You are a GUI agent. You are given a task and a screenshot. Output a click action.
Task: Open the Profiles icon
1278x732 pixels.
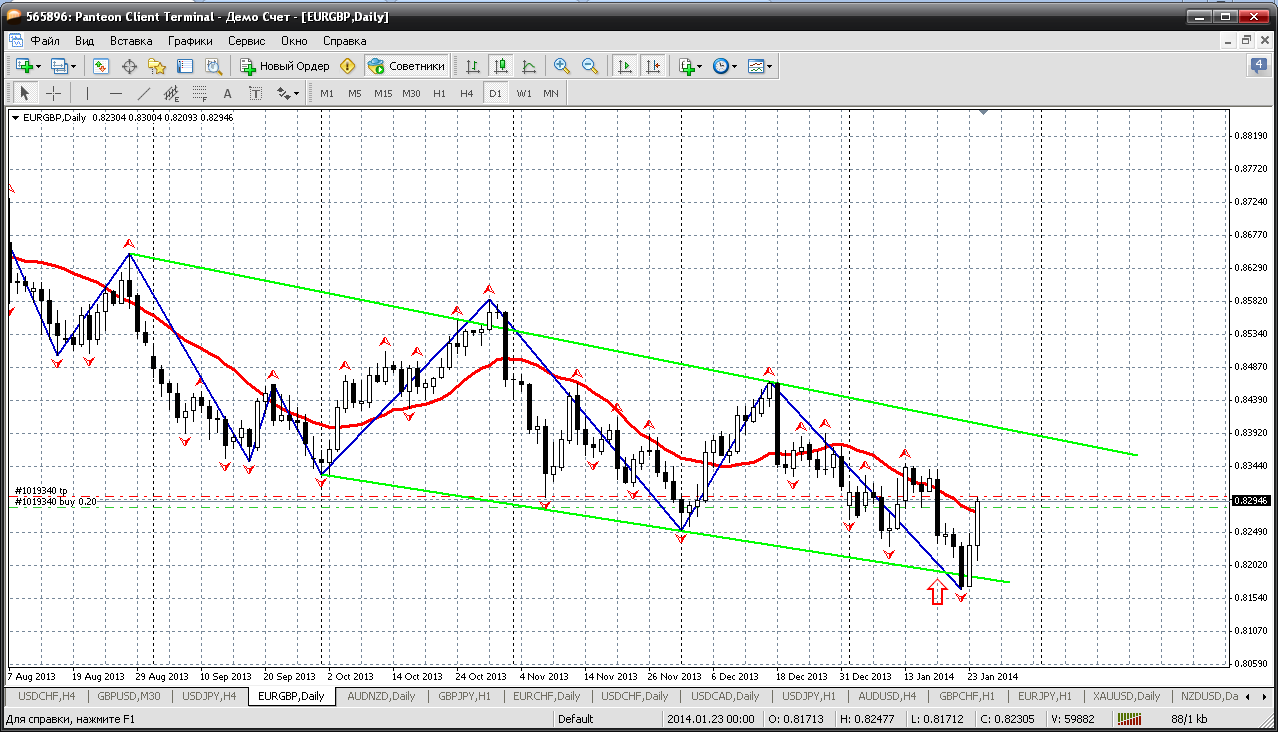[x=59, y=66]
